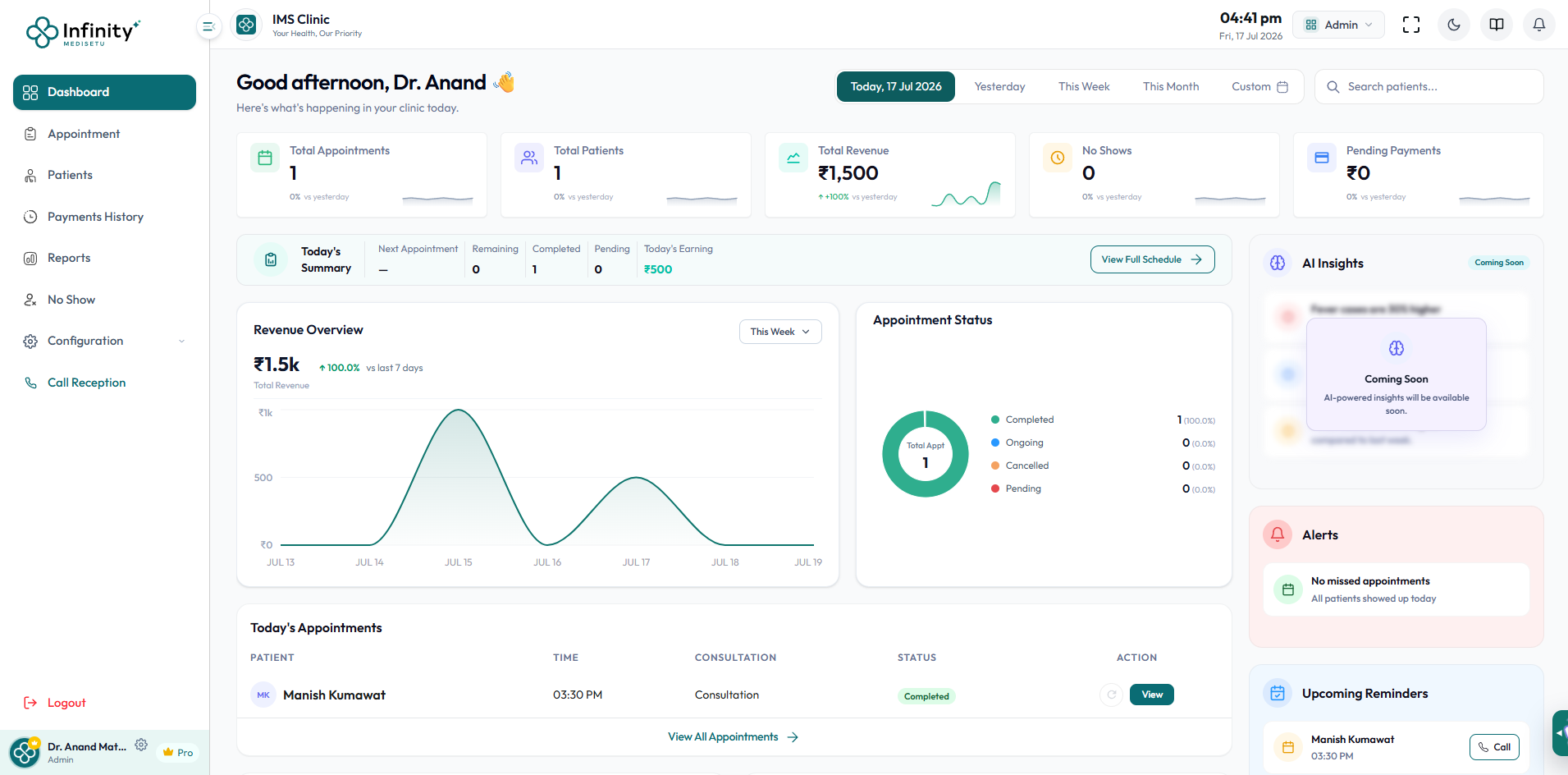Expand the Configuration sidebar menu

pos(104,341)
